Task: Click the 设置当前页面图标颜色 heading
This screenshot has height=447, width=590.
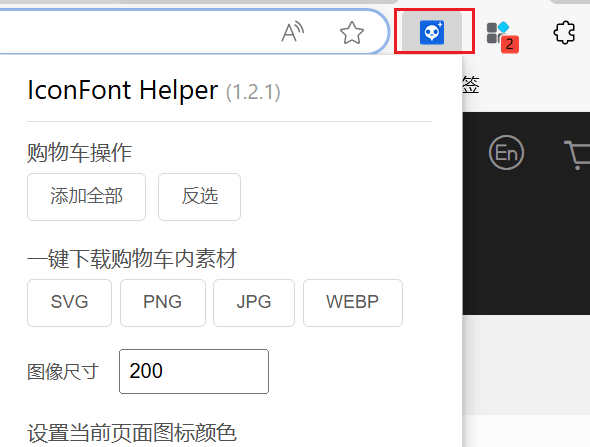Action: click(x=132, y=433)
